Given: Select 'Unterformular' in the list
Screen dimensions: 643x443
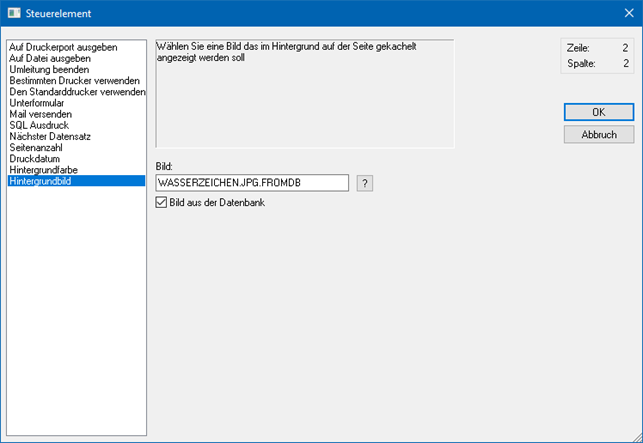Looking at the screenshot, I should [39, 103].
